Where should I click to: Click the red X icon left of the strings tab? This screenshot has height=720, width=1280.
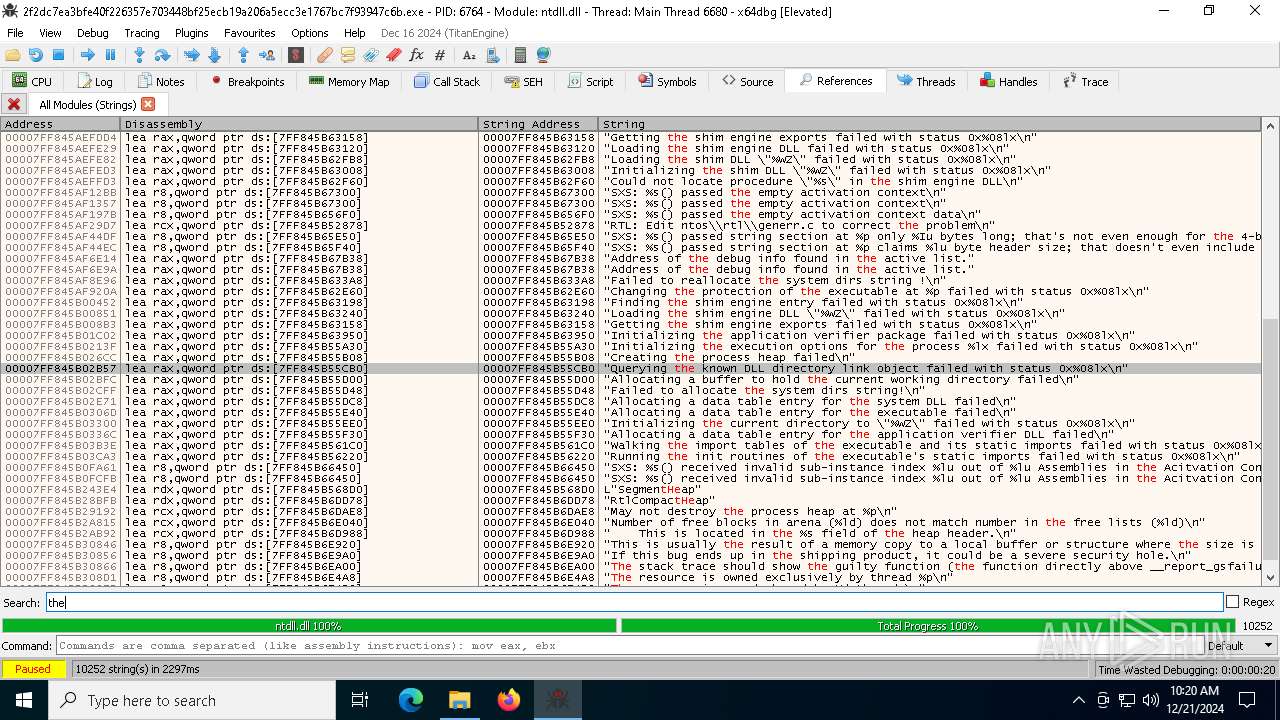14,104
